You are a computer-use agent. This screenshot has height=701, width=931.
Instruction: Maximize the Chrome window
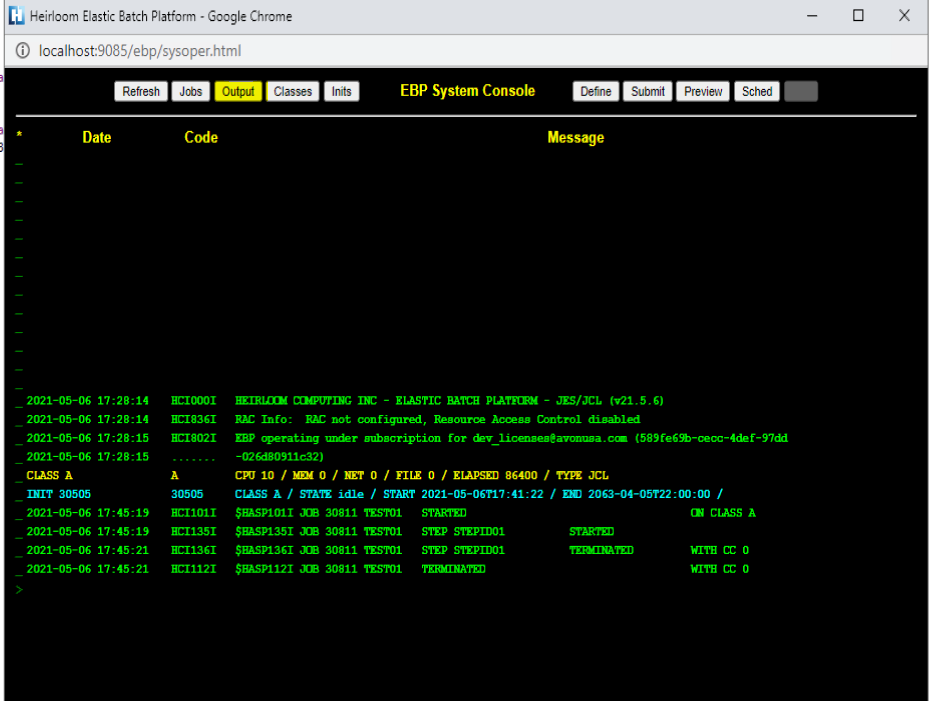click(858, 15)
